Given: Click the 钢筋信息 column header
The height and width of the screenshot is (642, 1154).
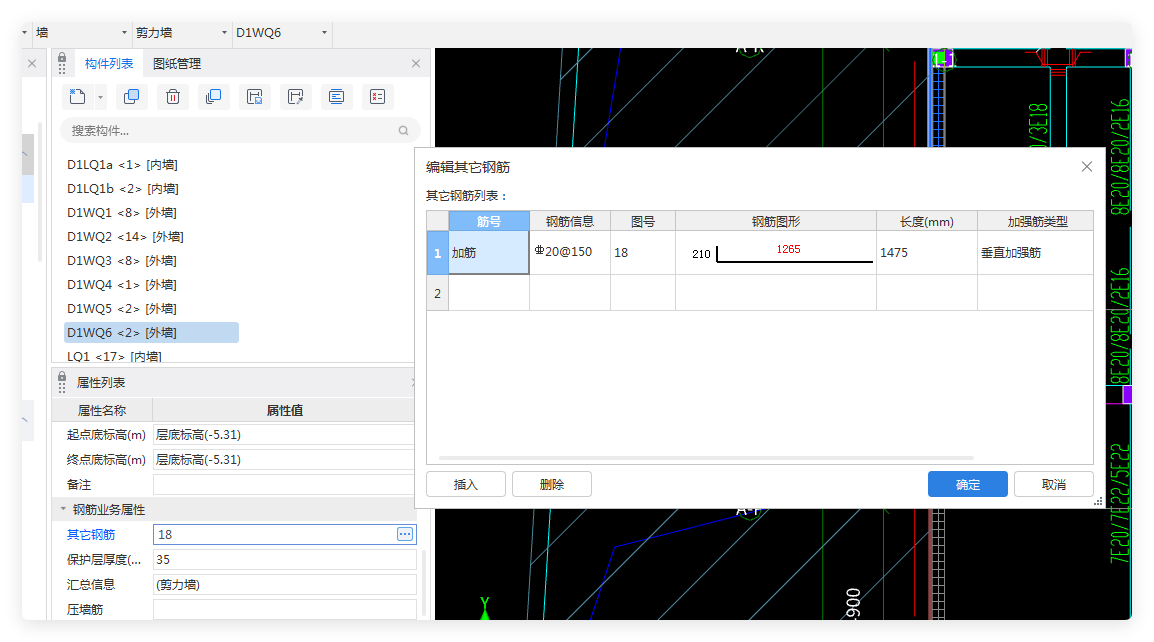Looking at the screenshot, I should click(570, 221).
